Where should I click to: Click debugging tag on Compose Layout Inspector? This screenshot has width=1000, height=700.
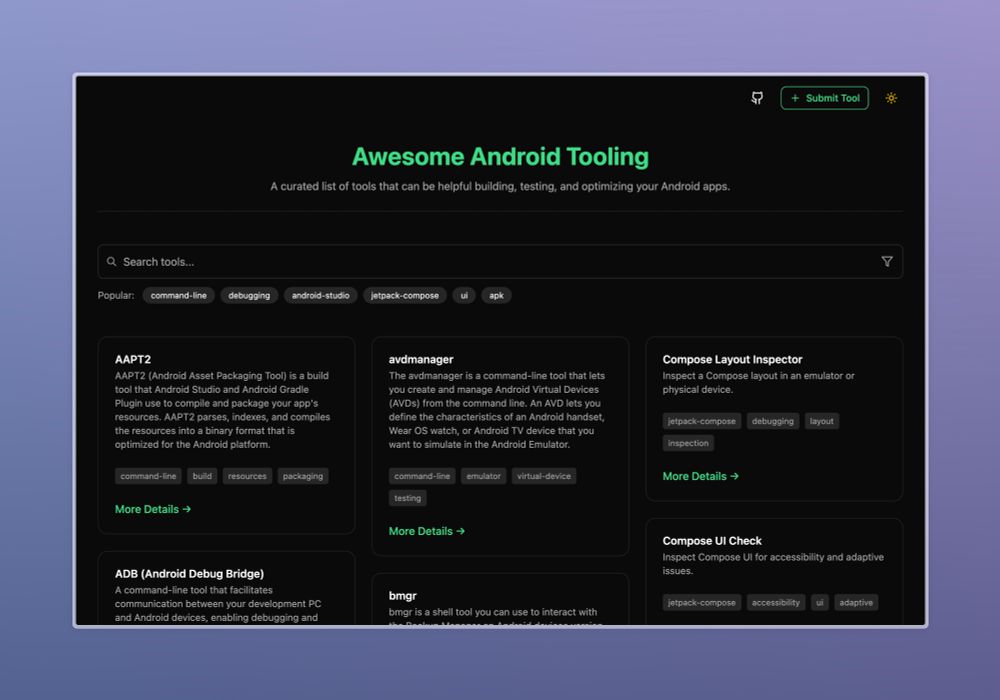pos(772,421)
